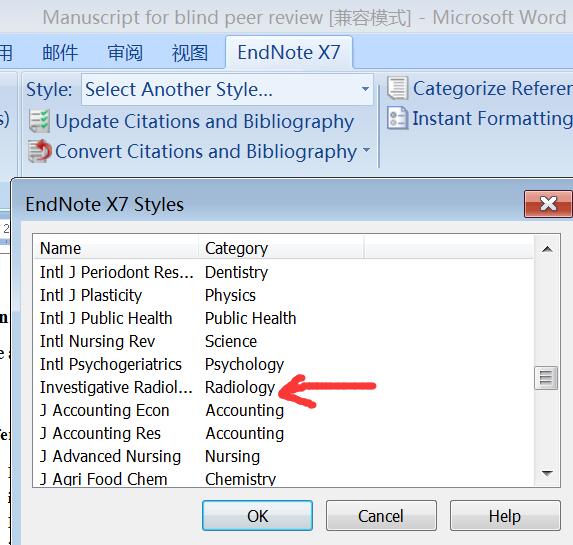Open the 邮件 ribbon tab
573x545 pixels.
[60, 53]
